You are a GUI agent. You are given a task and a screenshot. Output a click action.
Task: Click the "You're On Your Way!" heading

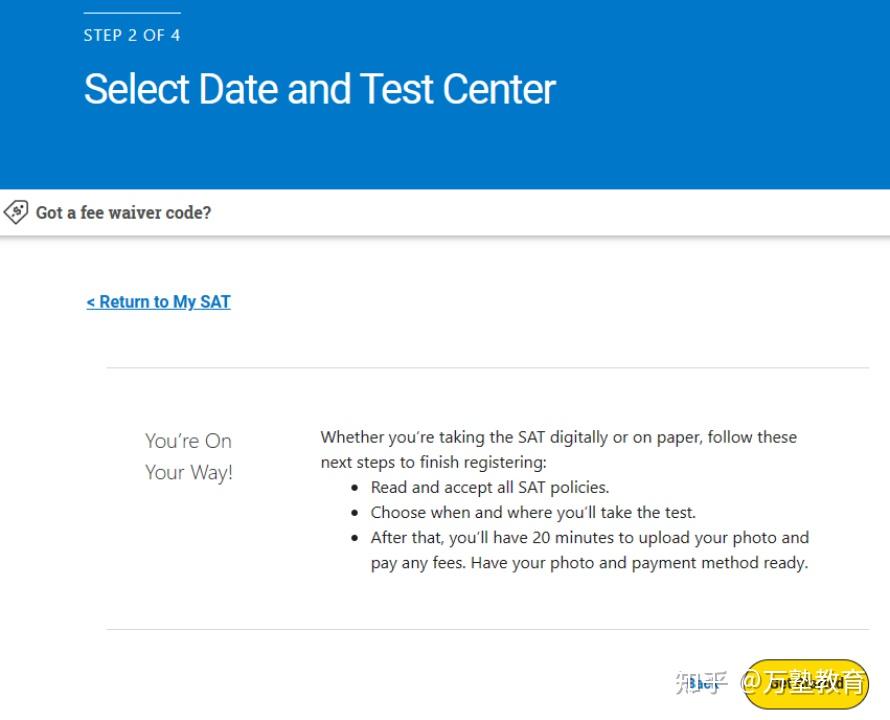click(x=188, y=456)
